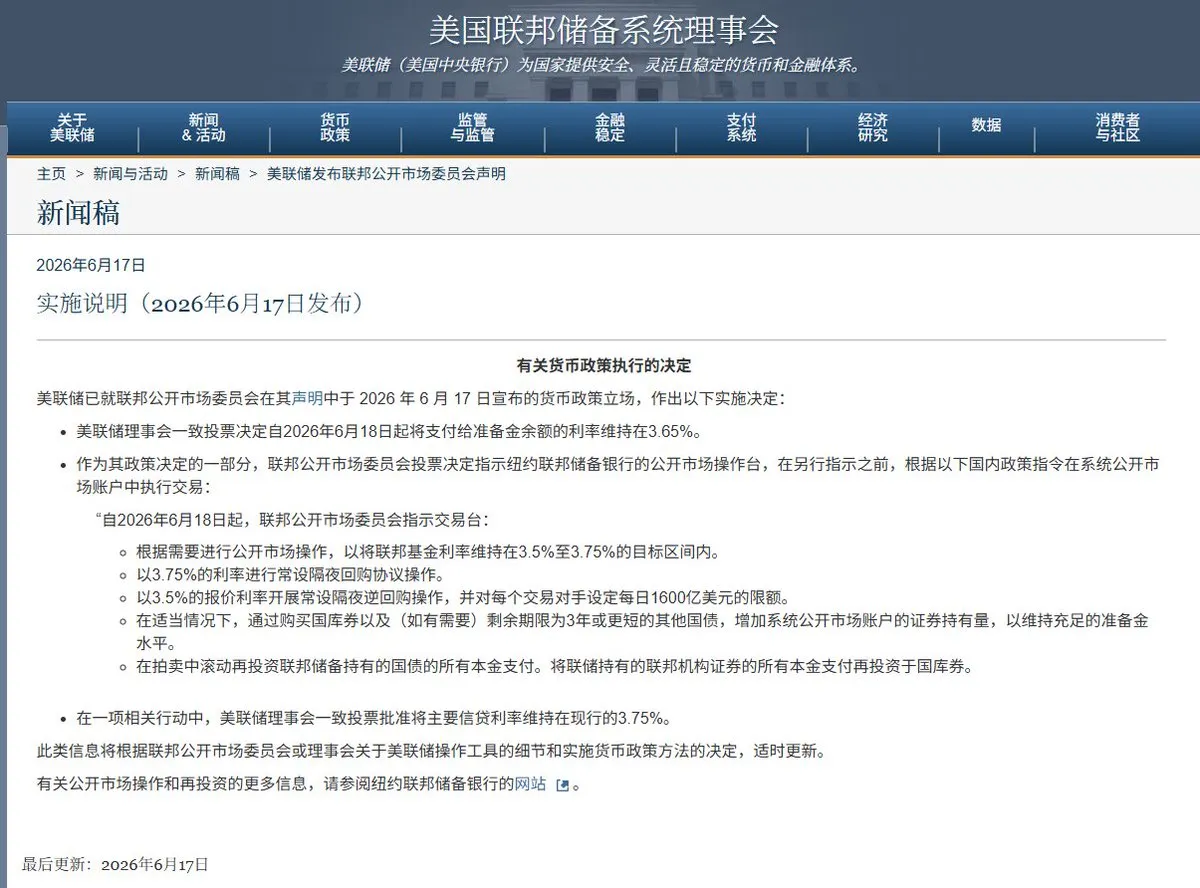Open the 网站 link for New York Fed
The width and height of the screenshot is (1200, 888).
[x=531, y=784]
